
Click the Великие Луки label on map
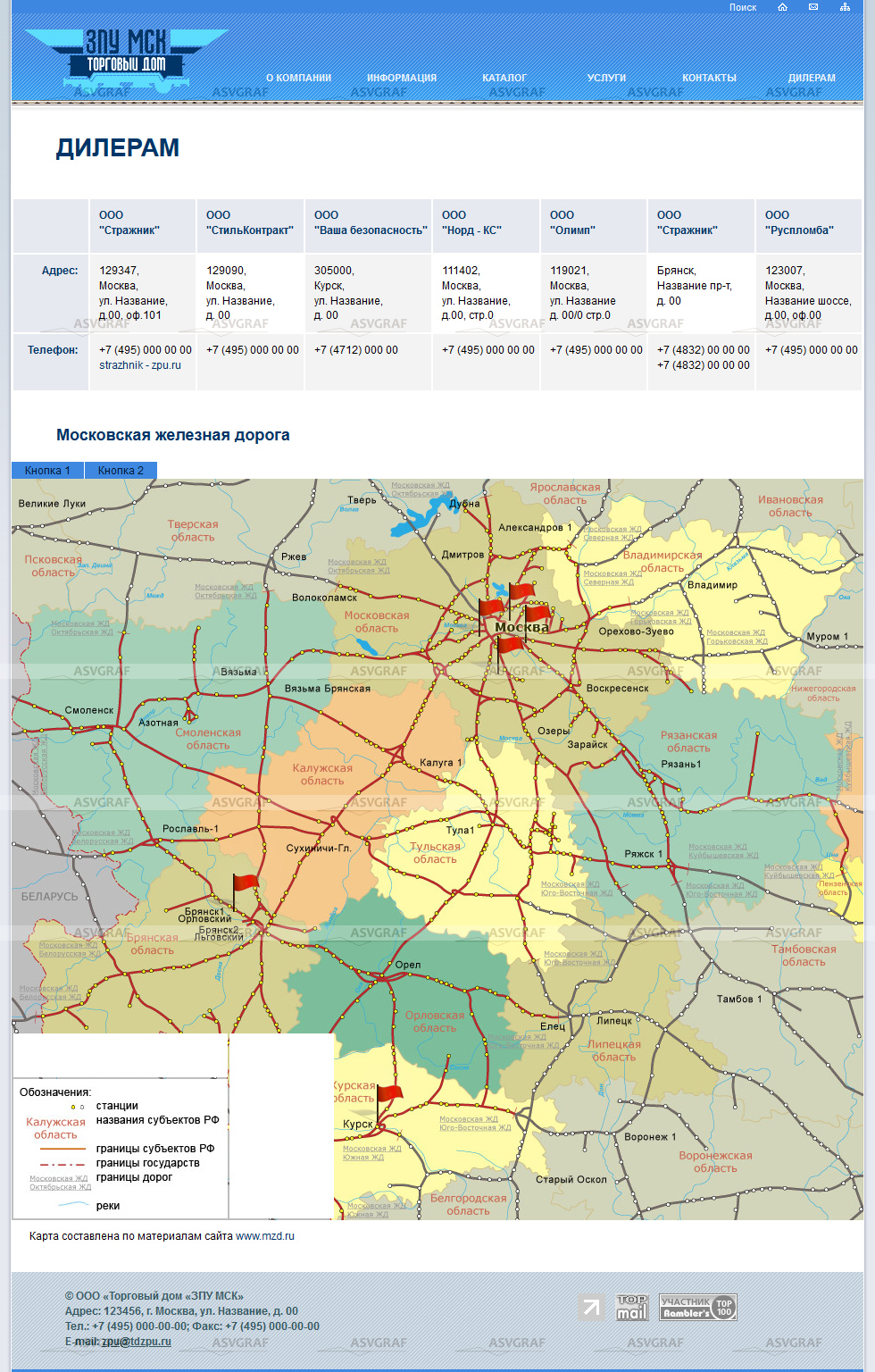click(52, 504)
